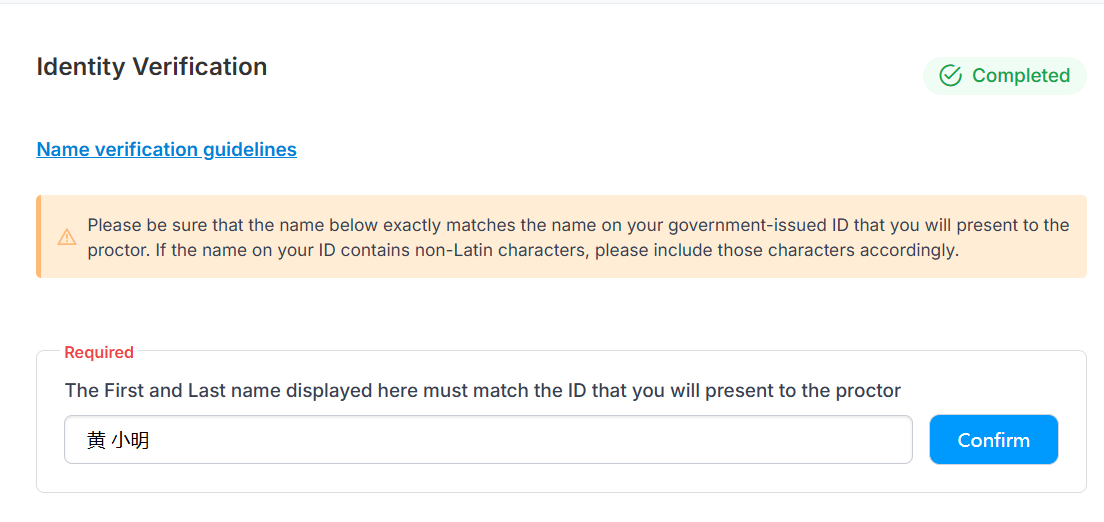Open the Name verification guidelines link

tap(166, 149)
